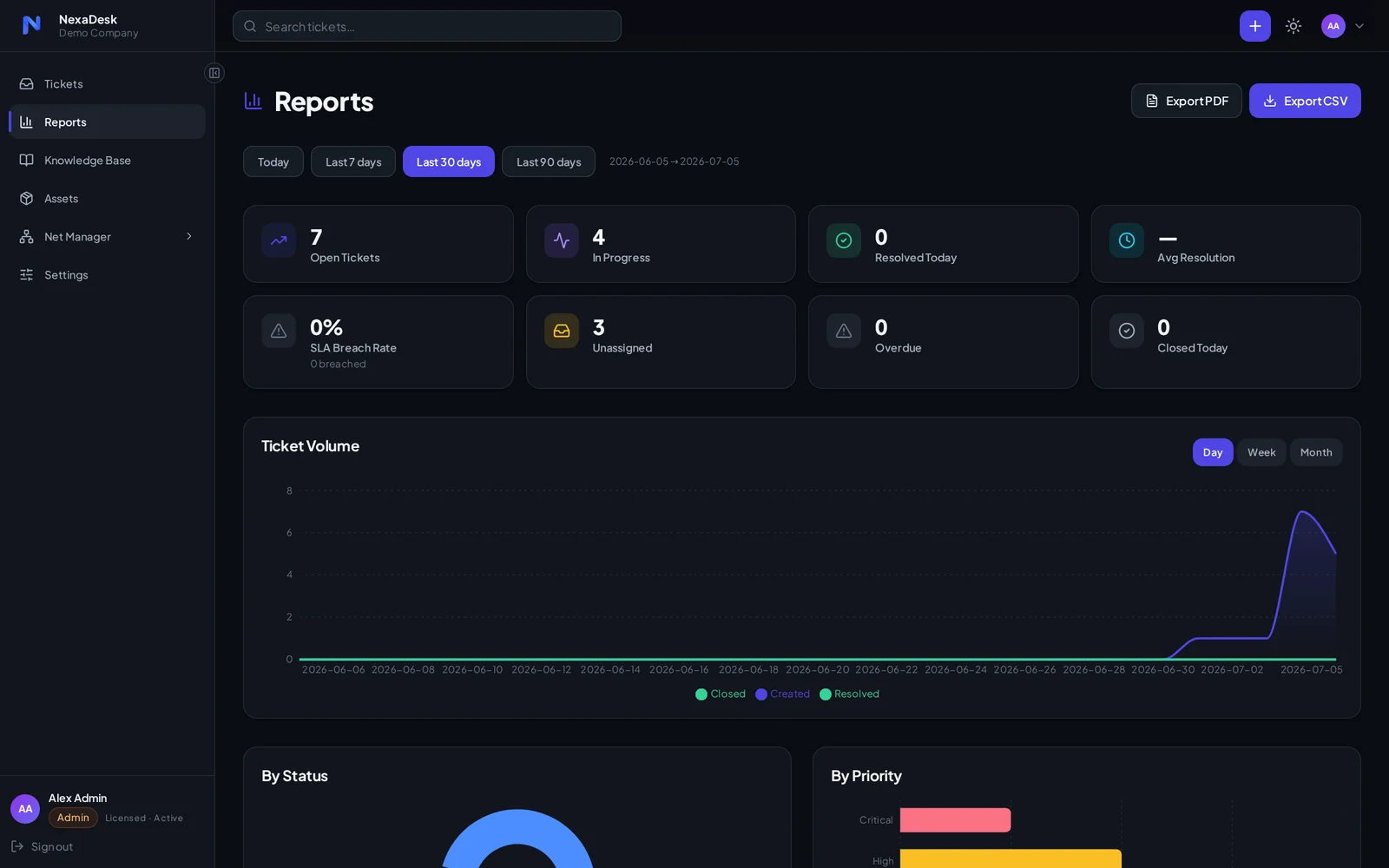Click the Tickets inbox icon in sidebar

tap(26, 84)
